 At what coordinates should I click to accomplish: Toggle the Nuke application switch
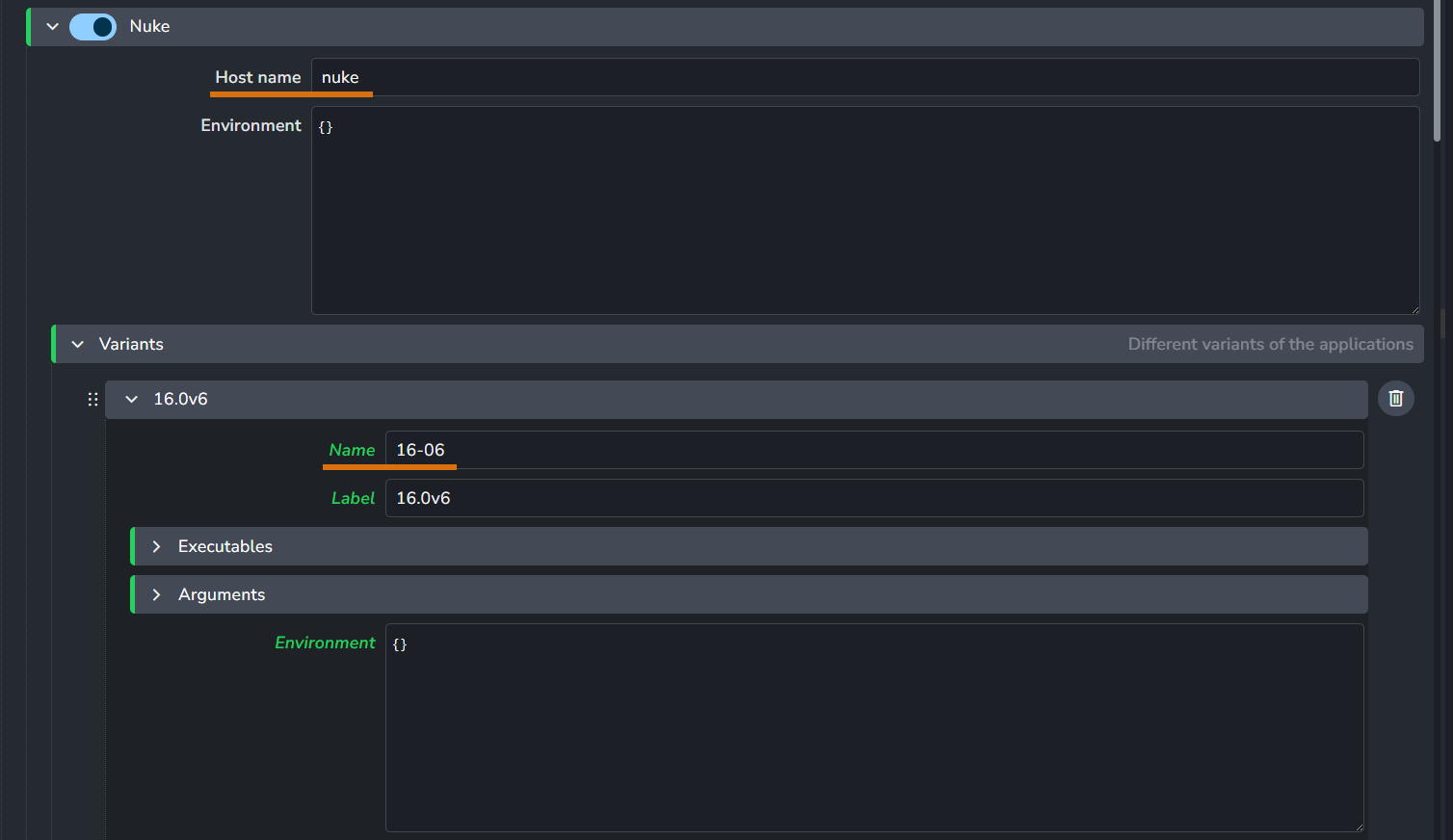pos(92,27)
